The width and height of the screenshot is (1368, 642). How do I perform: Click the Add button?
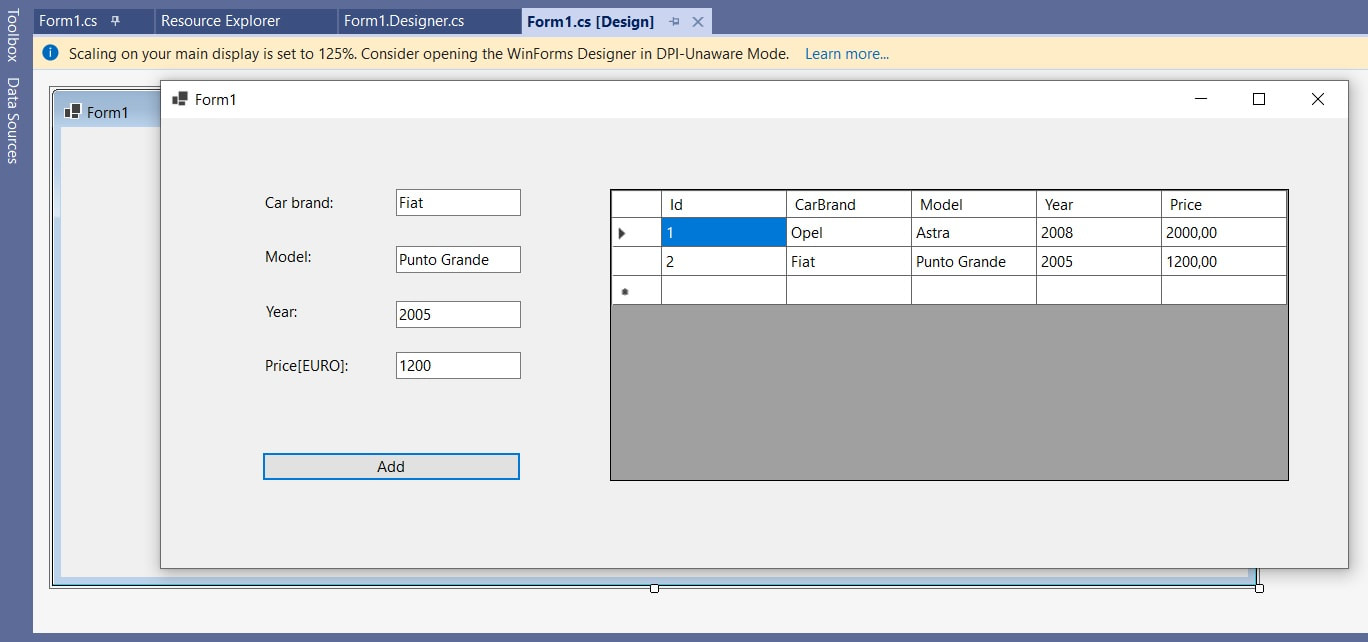coord(391,467)
